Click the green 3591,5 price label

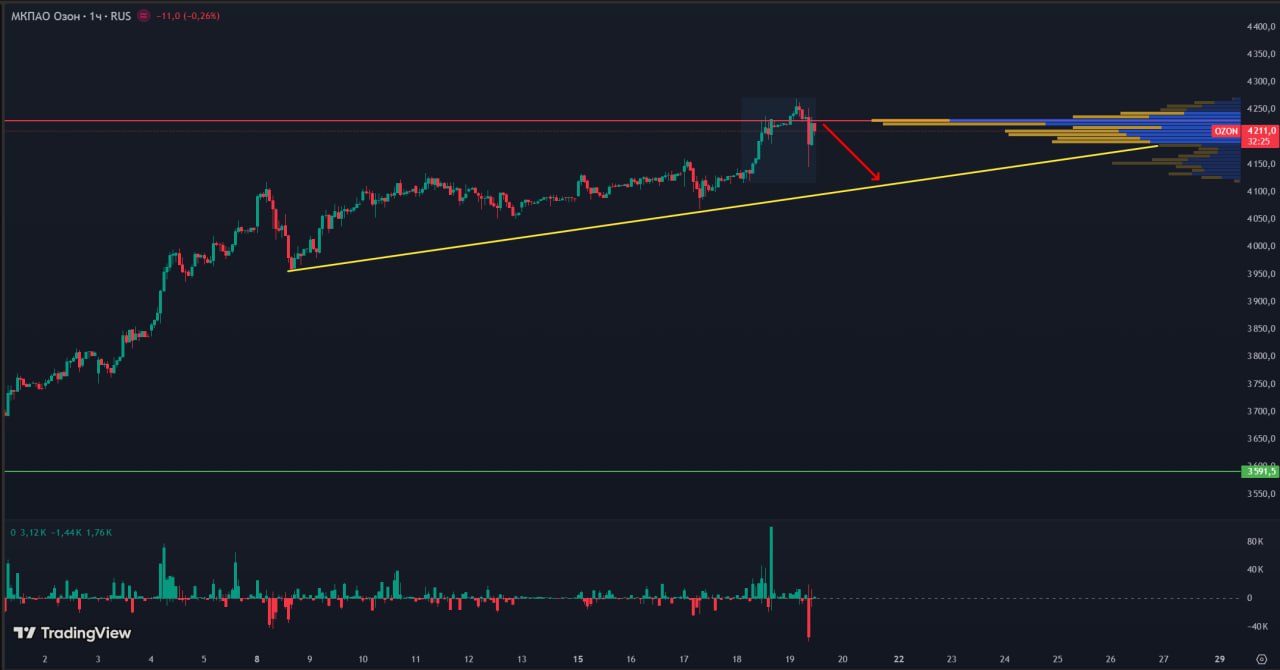pyautogui.click(x=1259, y=471)
